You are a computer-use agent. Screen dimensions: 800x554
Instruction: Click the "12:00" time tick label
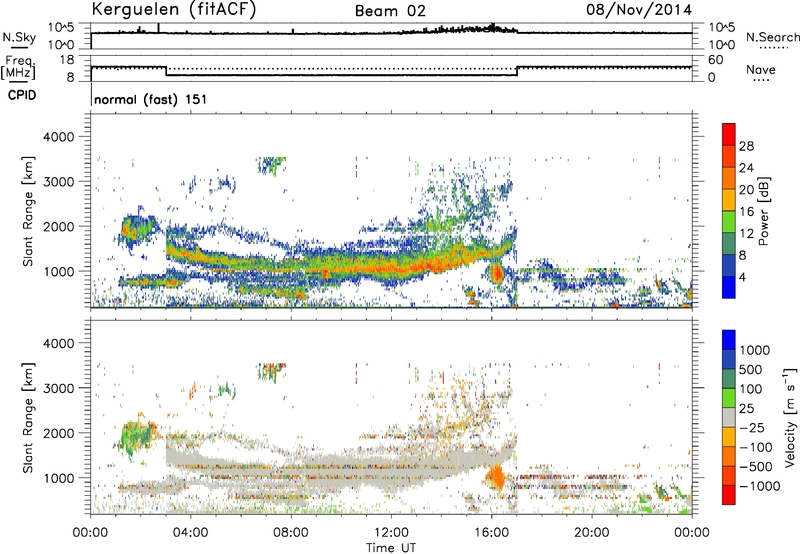[x=391, y=533]
